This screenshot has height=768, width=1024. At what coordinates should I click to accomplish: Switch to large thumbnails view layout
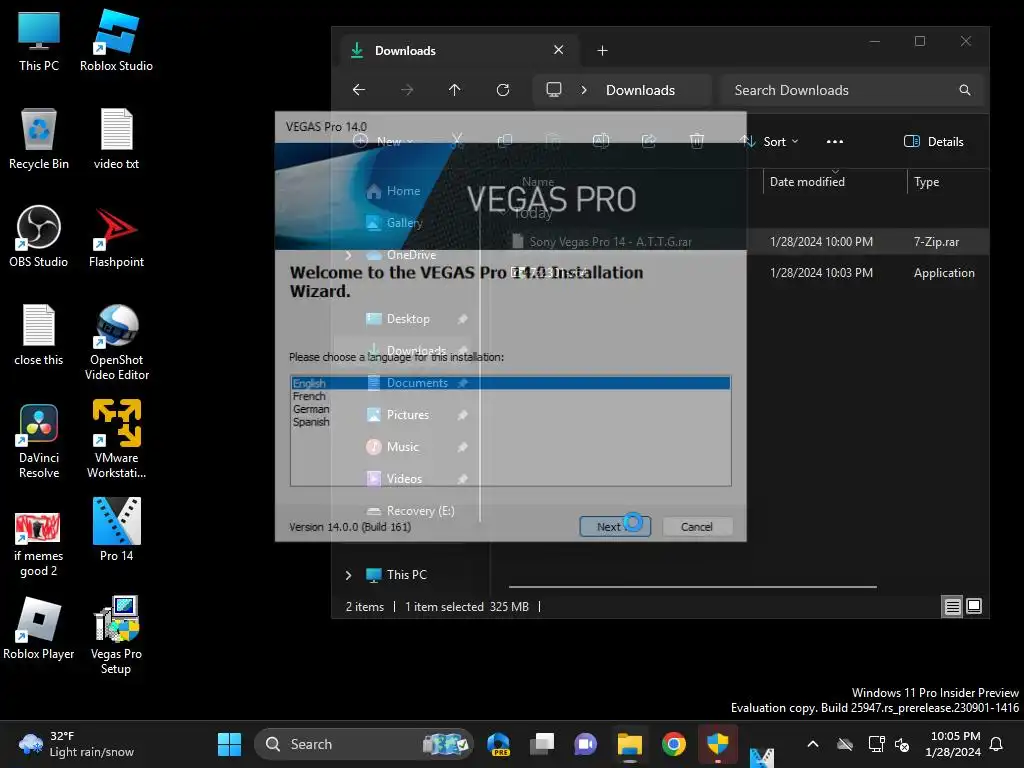tap(974, 607)
